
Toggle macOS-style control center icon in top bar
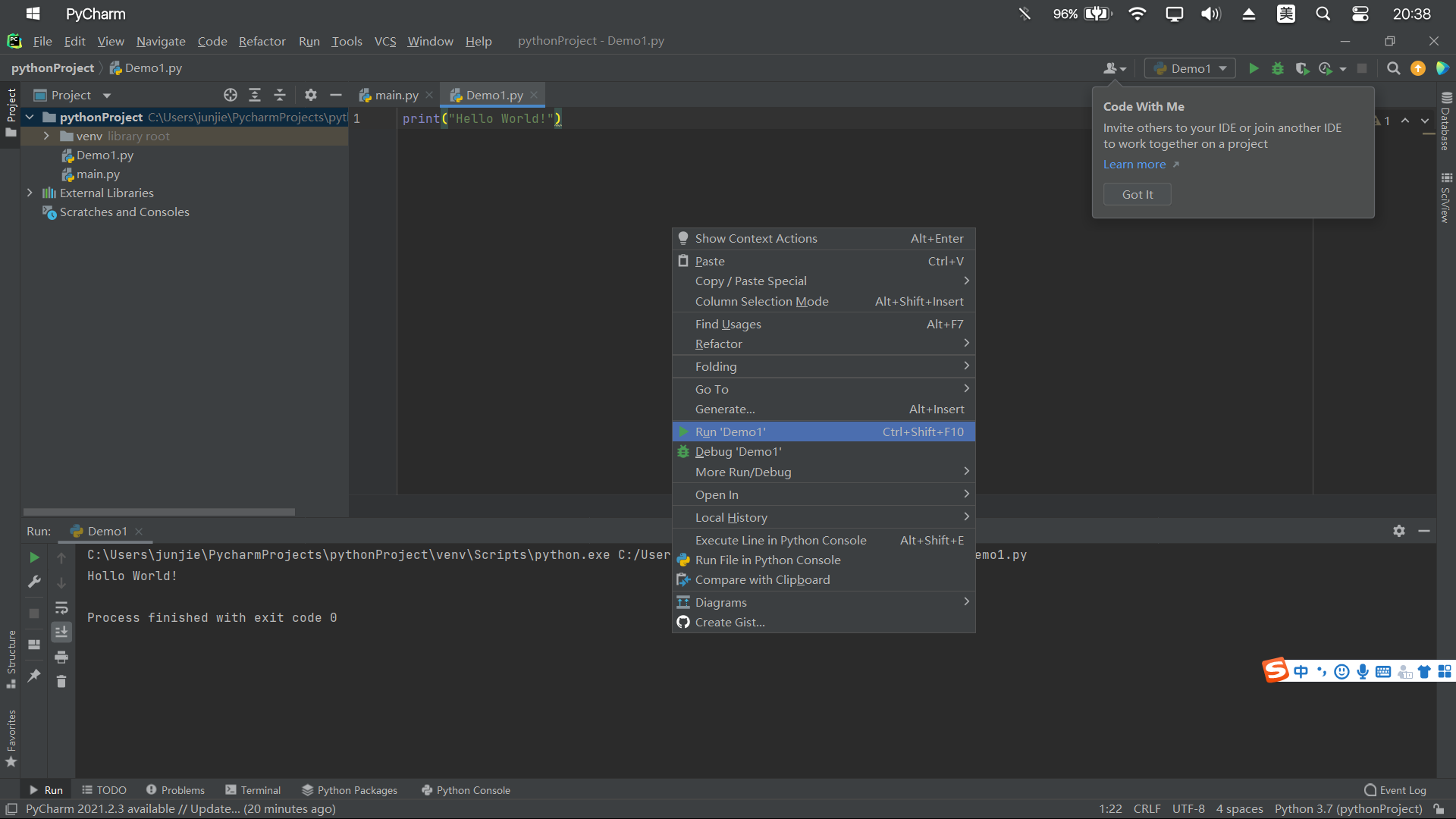click(x=1360, y=14)
